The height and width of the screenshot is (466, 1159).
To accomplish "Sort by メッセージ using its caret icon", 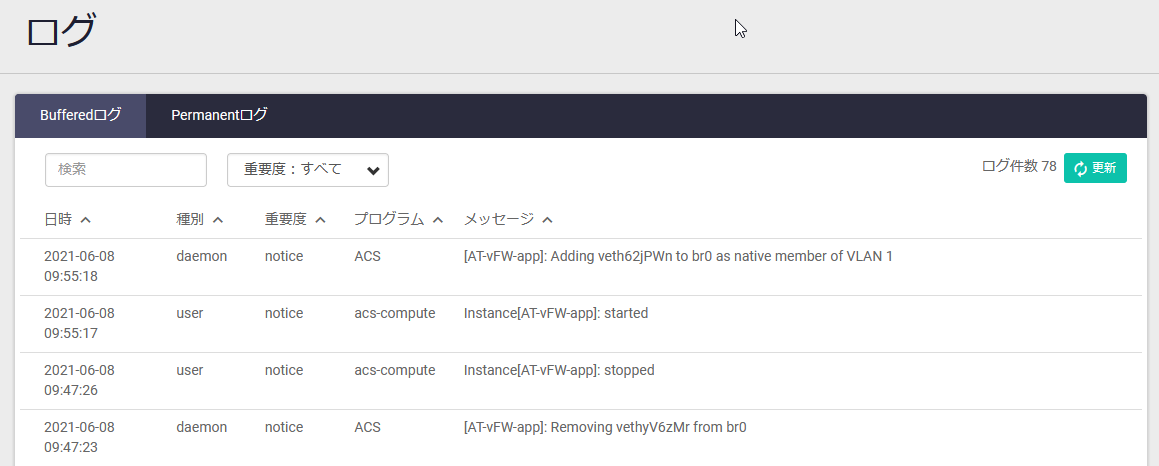I will (547, 220).
